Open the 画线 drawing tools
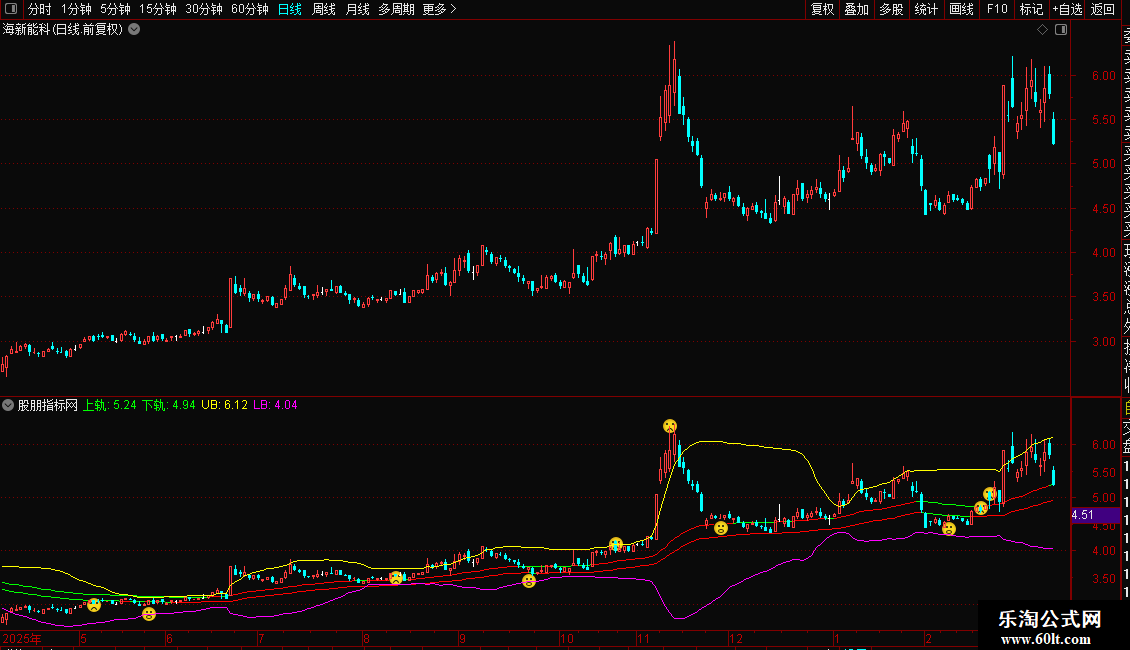1130x650 pixels. tap(961, 9)
